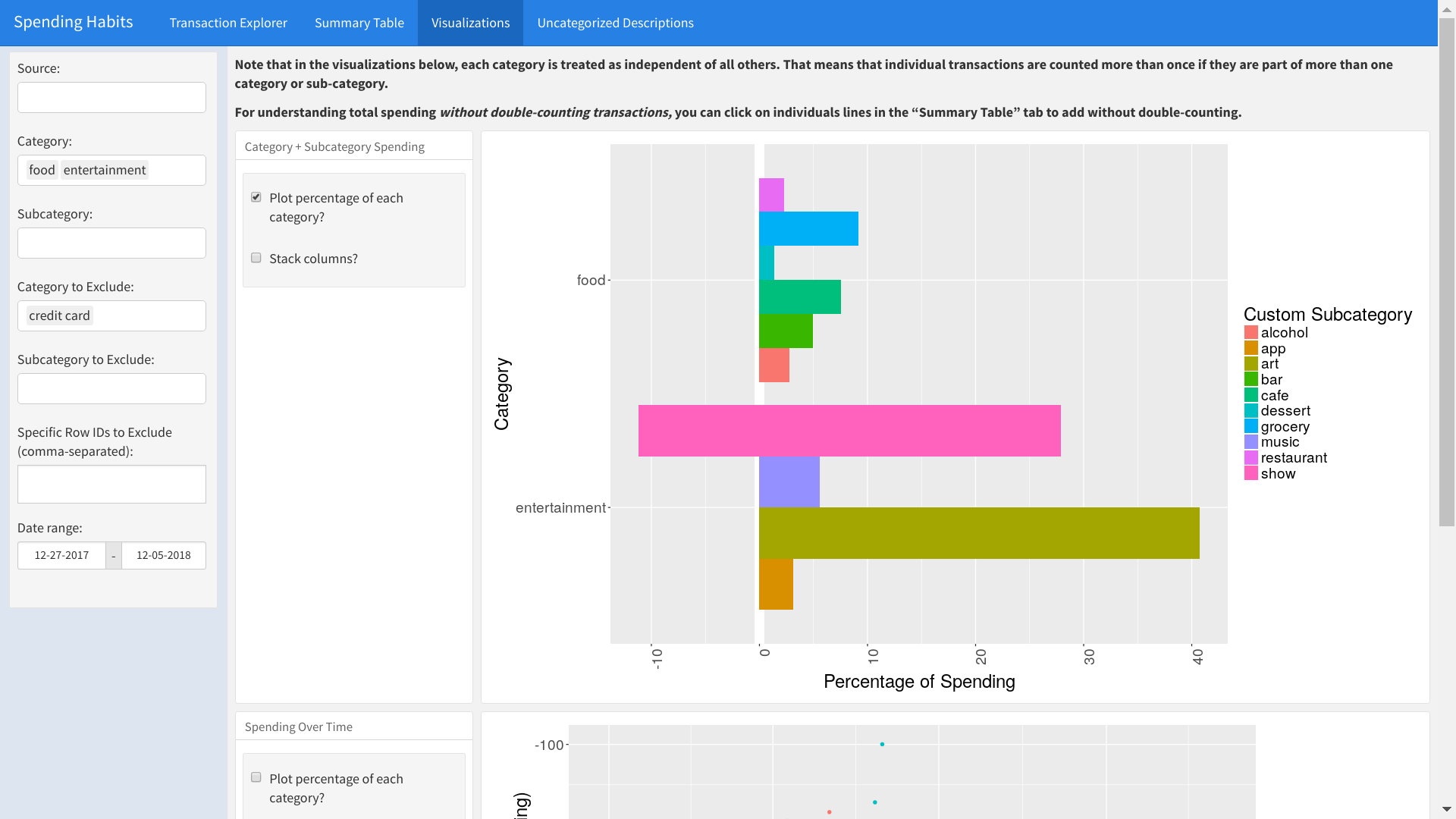The image size is (1456, 819).
Task: Click the alcohol legend swatch
Action: pyautogui.click(x=1251, y=332)
